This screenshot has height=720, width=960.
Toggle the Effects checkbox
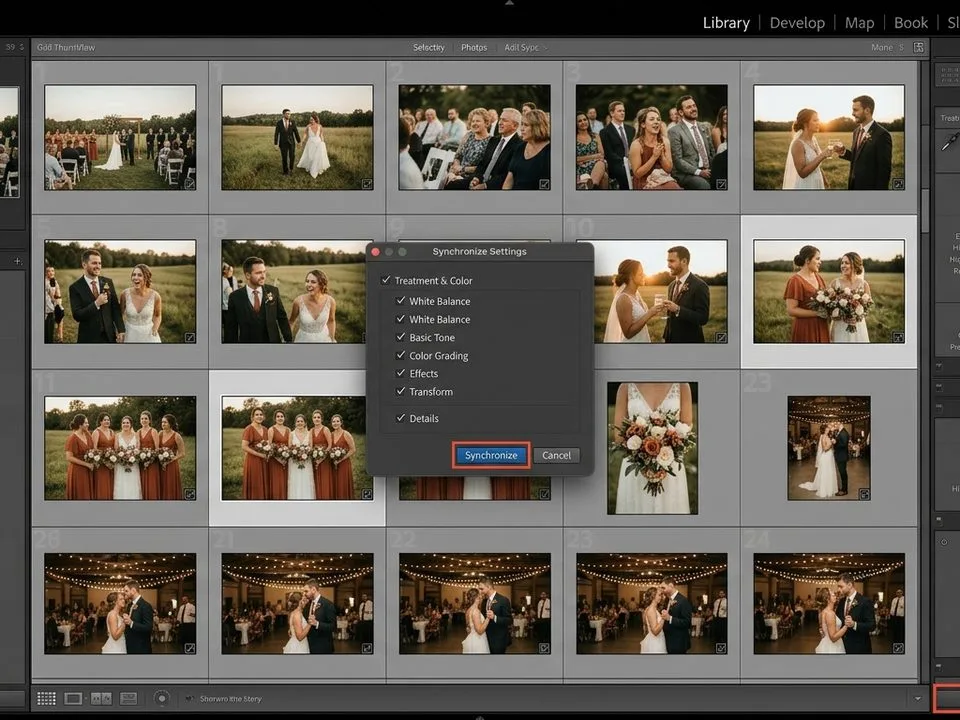click(400, 373)
